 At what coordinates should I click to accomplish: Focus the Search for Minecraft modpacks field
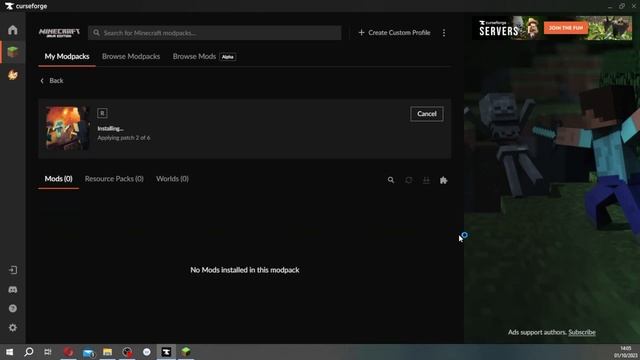[x=215, y=33]
